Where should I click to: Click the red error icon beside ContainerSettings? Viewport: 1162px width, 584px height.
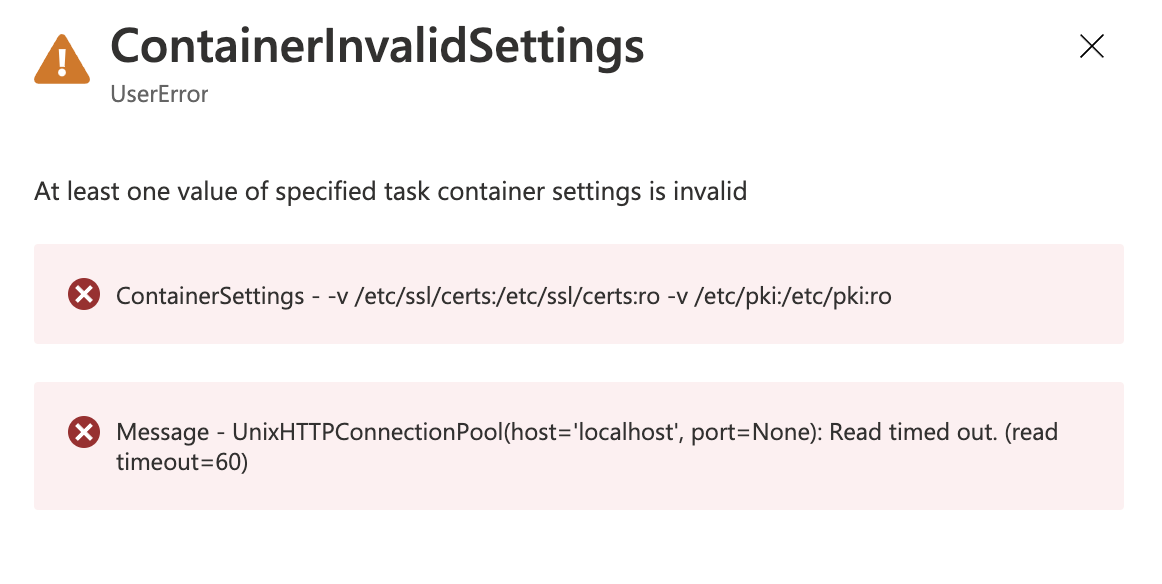84,294
